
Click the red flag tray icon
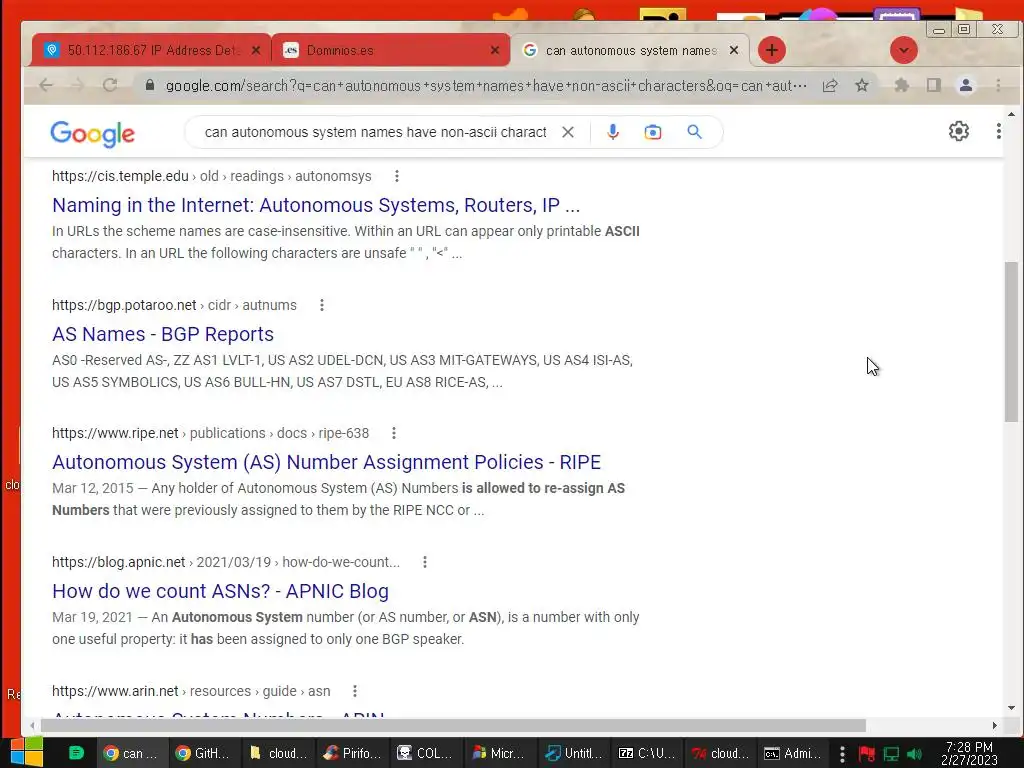867,754
